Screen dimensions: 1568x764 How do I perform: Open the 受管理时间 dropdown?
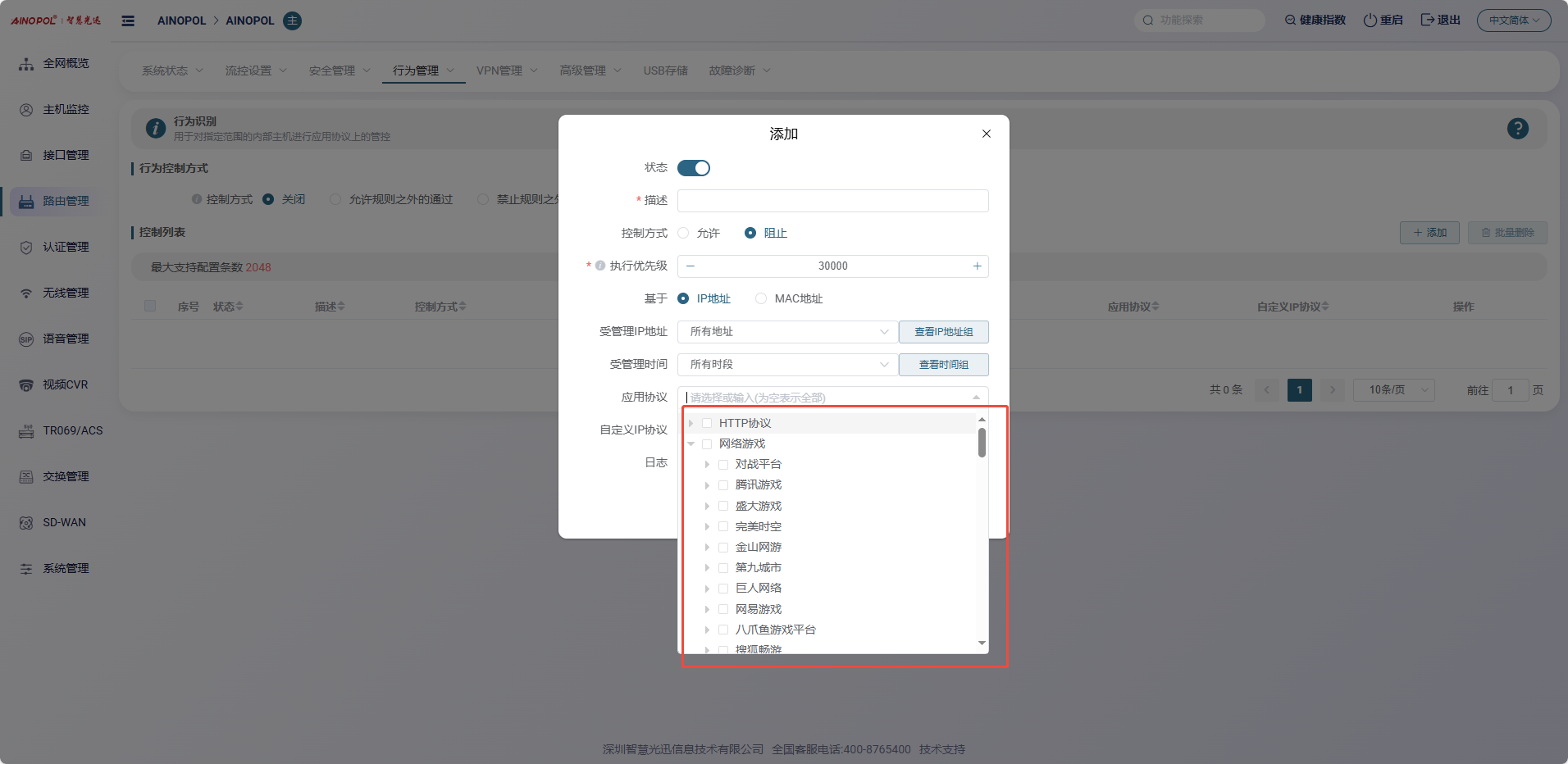[x=787, y=365]
